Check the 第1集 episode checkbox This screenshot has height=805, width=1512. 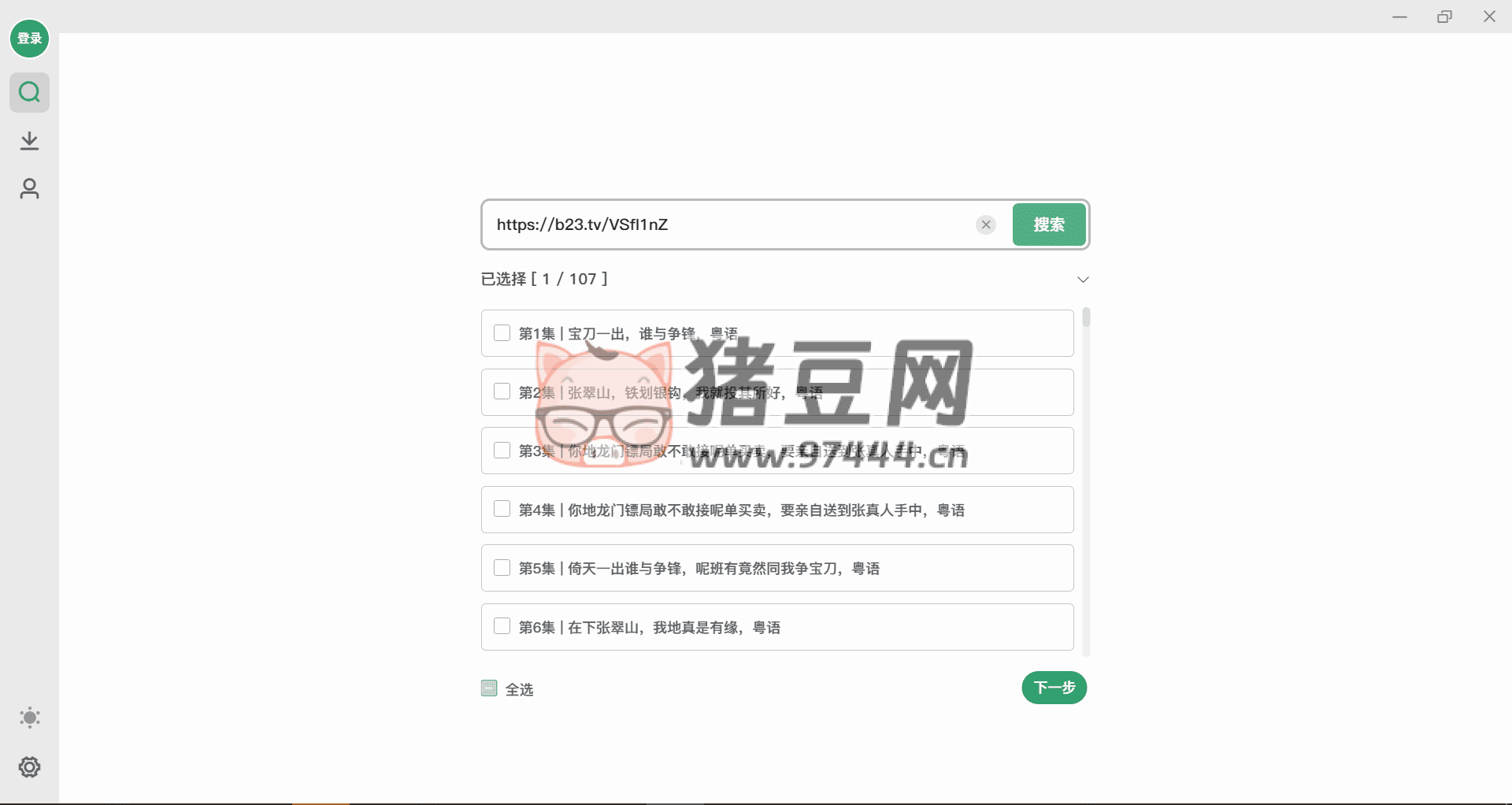(x=502, y=333)
